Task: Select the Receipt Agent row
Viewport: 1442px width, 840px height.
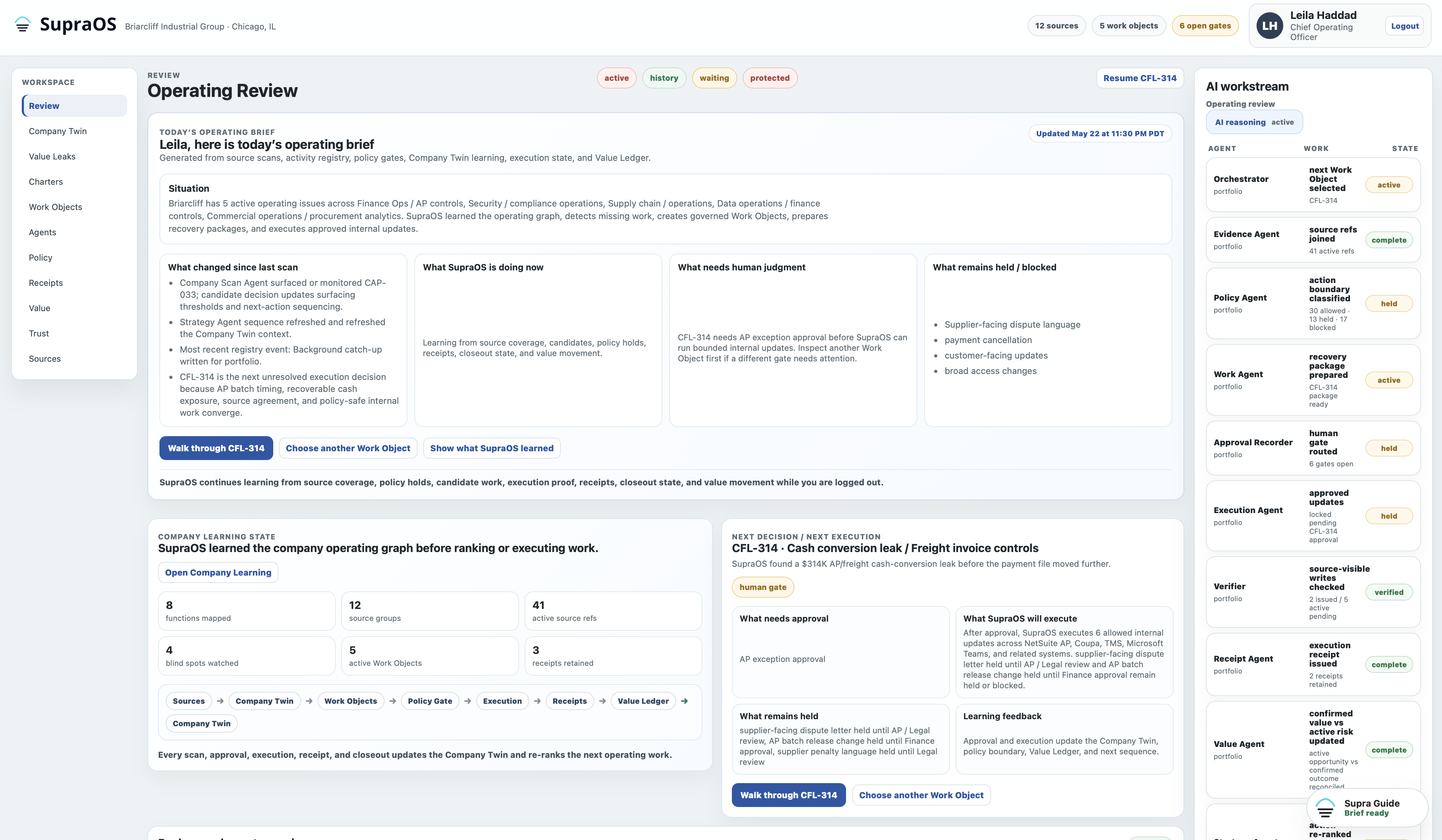Action: [1313, 664]
